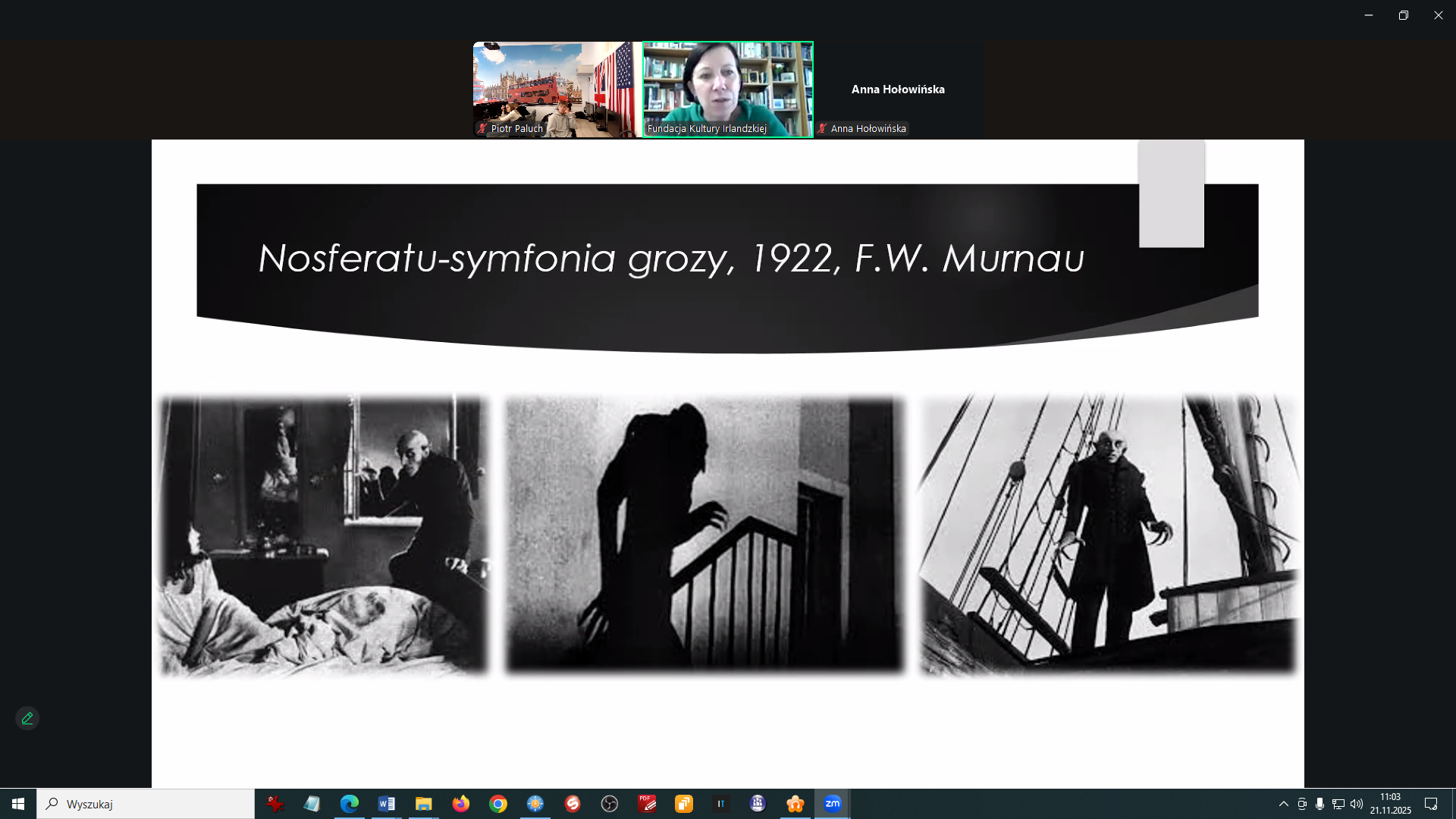This screenshot has width=1456, height=819.
Task: Open Microsoft Word from the taskbar
Action: pyautogui.click(x=387, y=804)
